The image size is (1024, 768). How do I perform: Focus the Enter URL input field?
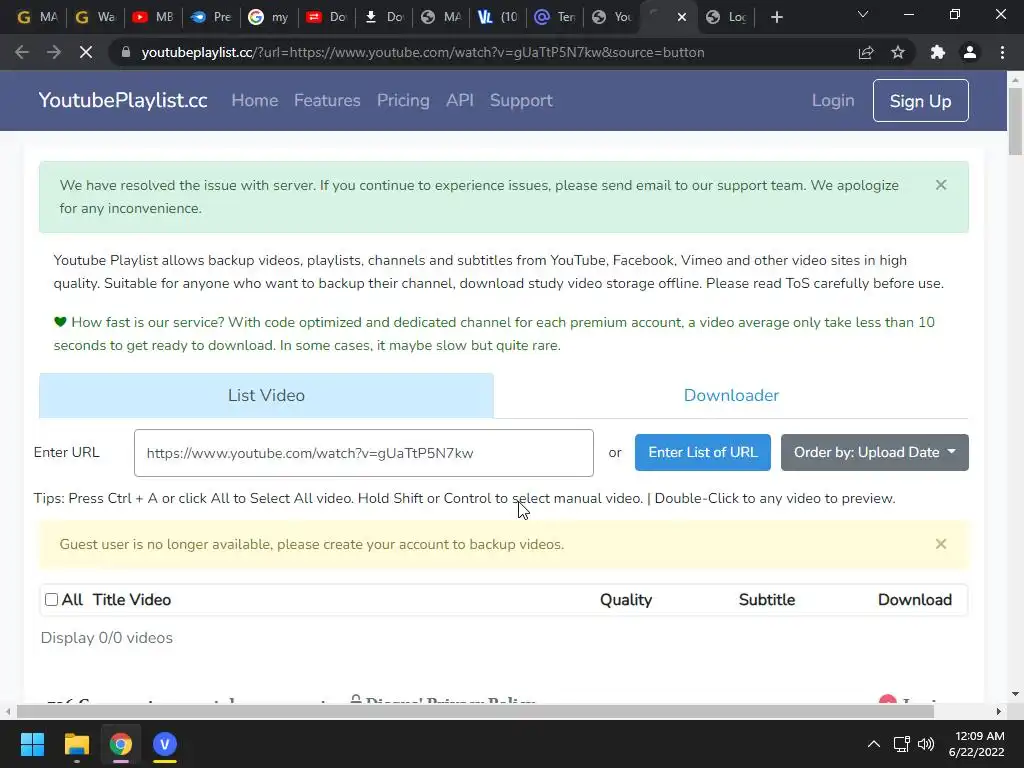(x=364, y=453)
